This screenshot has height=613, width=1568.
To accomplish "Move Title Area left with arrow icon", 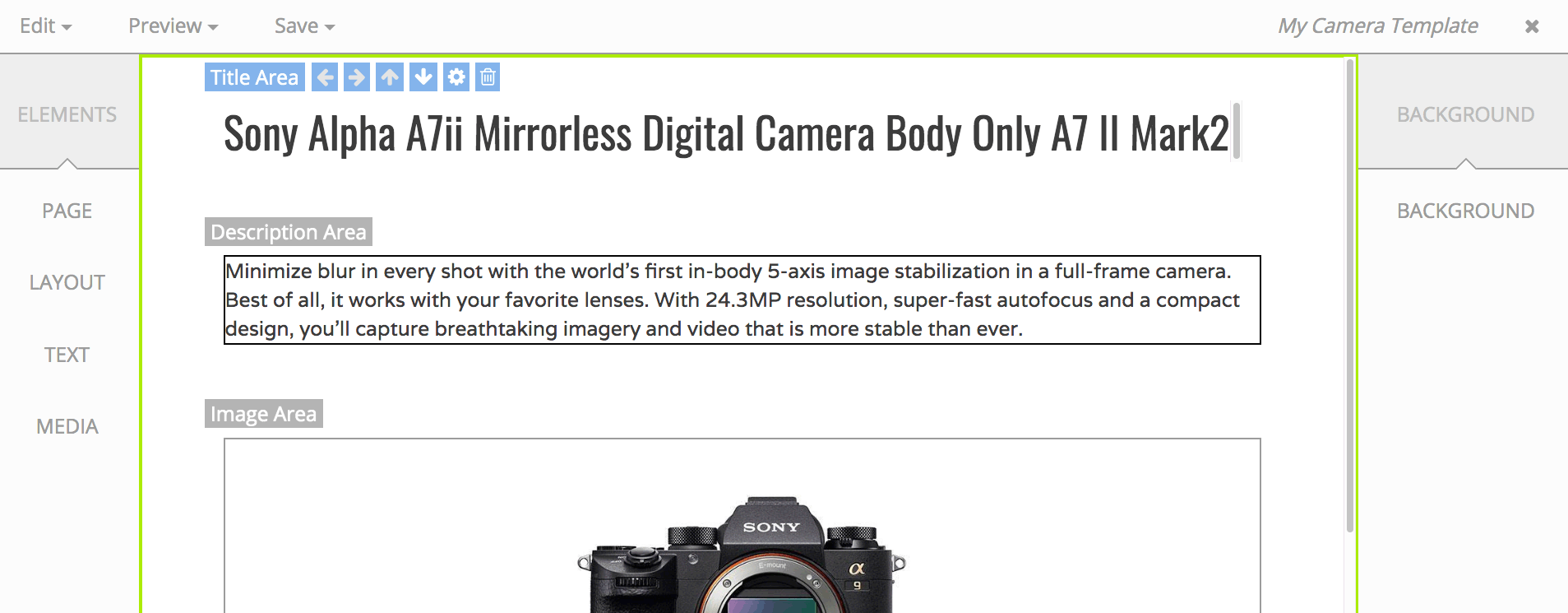I will tap(325, 77).
